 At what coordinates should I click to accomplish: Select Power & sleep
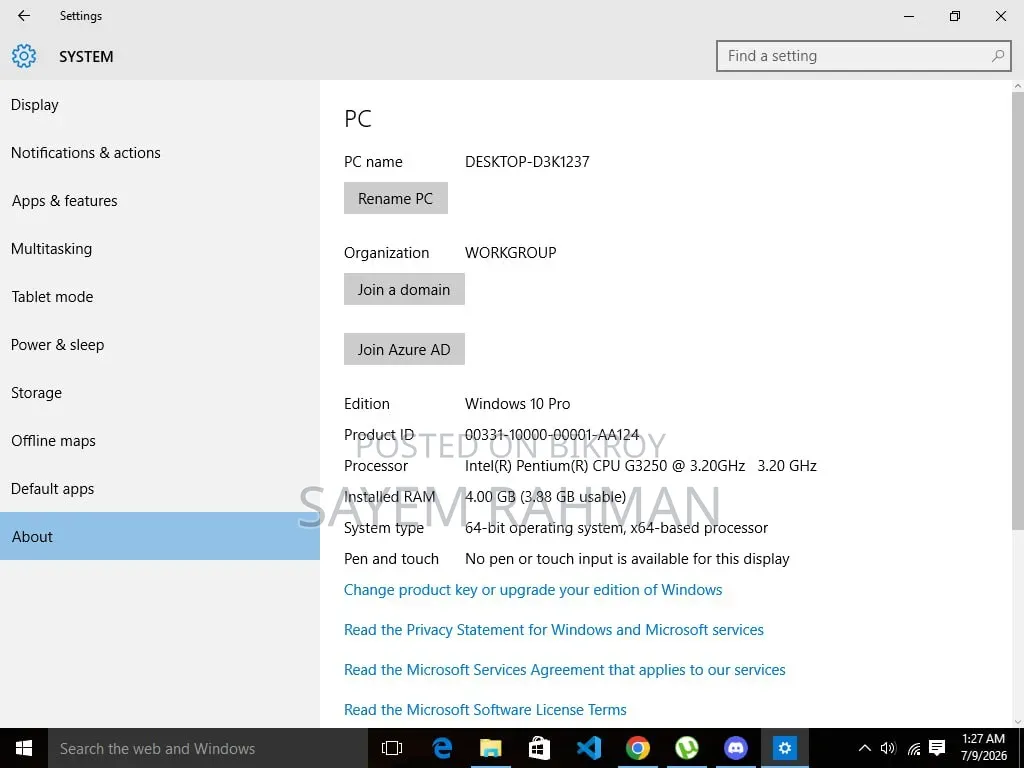pos(160,345)
